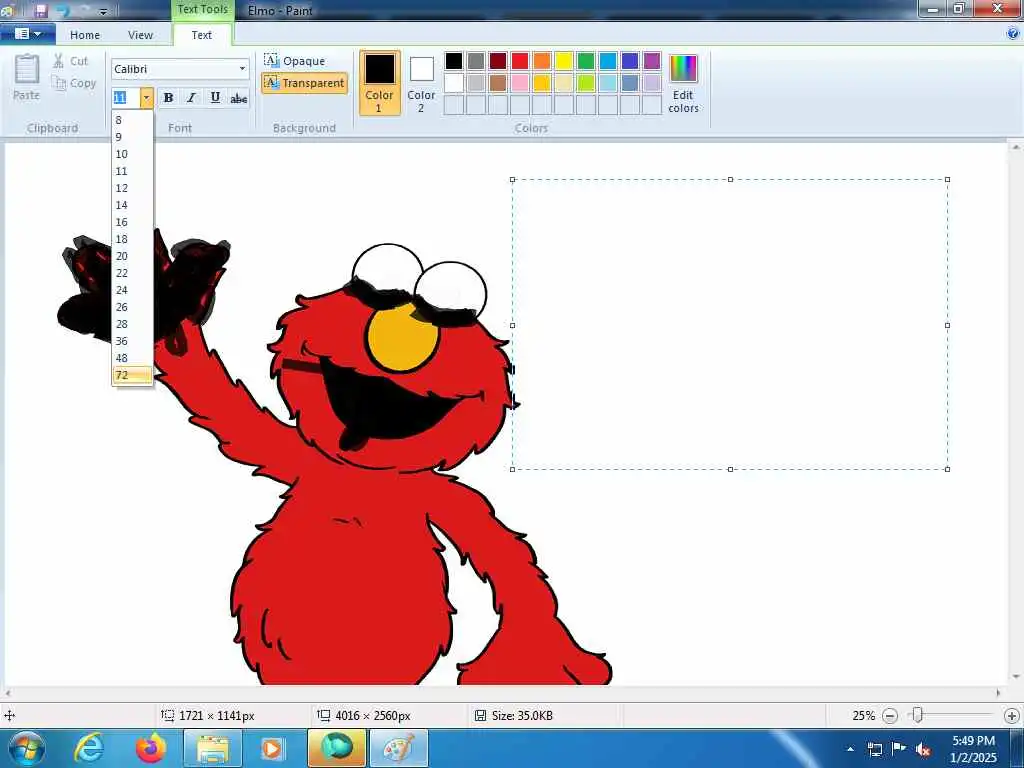This screenshot has width=1024, height=768.
Task: Click the clock showing 5:49 PM
Action: pos(973,741)
